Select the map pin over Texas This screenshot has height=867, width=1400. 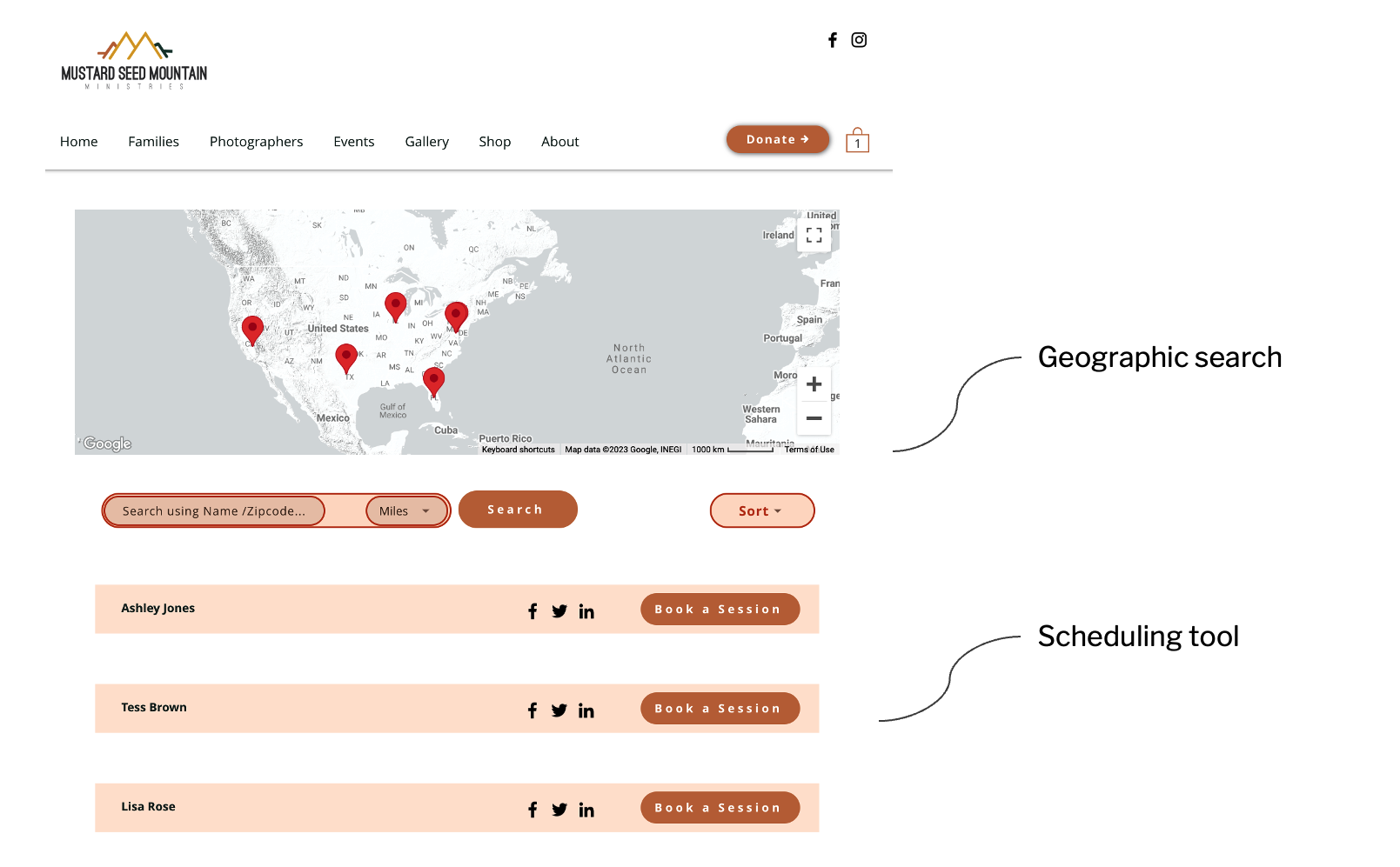(346, 357)
